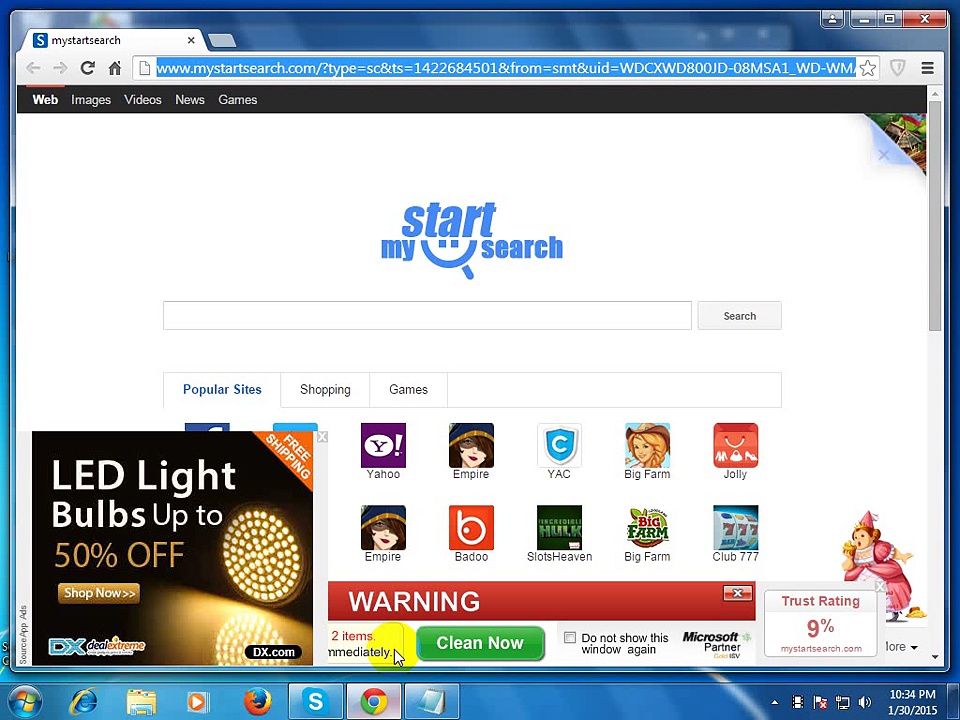Click Shop Now on LED ad
Viewport: 960px width, 720px height.
(99, 593)
